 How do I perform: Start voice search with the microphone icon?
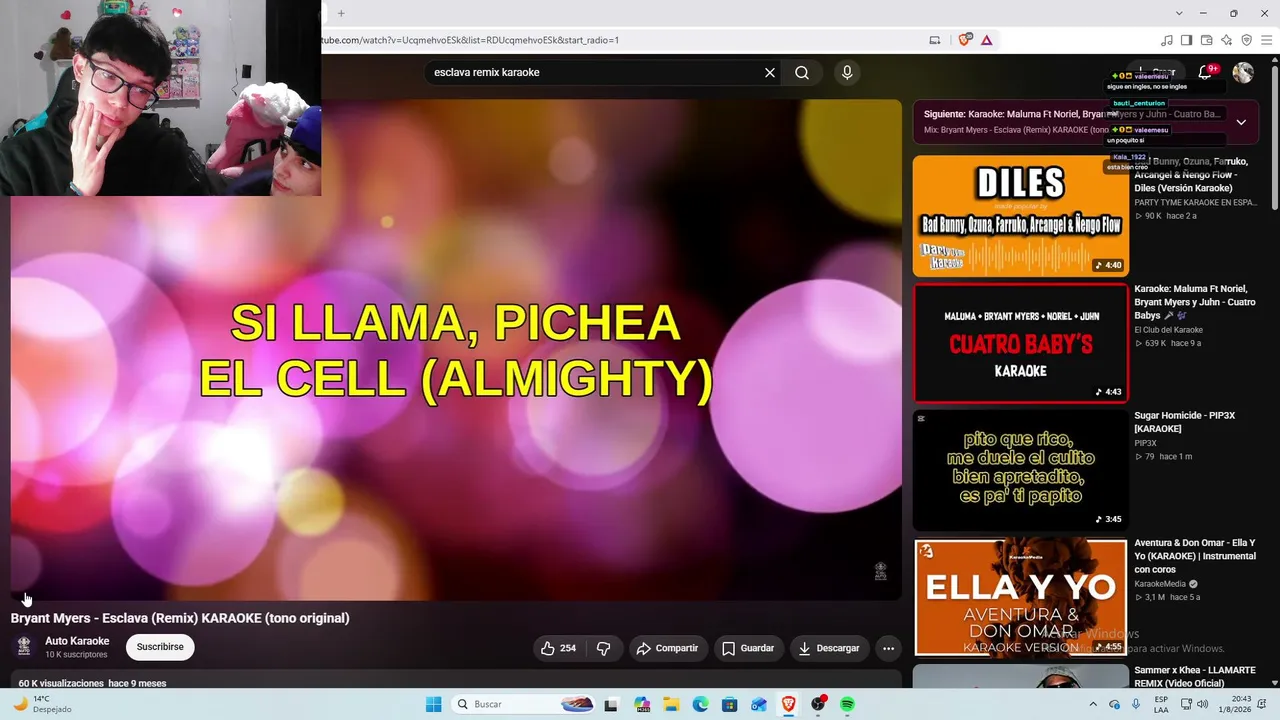click(x=847, y=72)
